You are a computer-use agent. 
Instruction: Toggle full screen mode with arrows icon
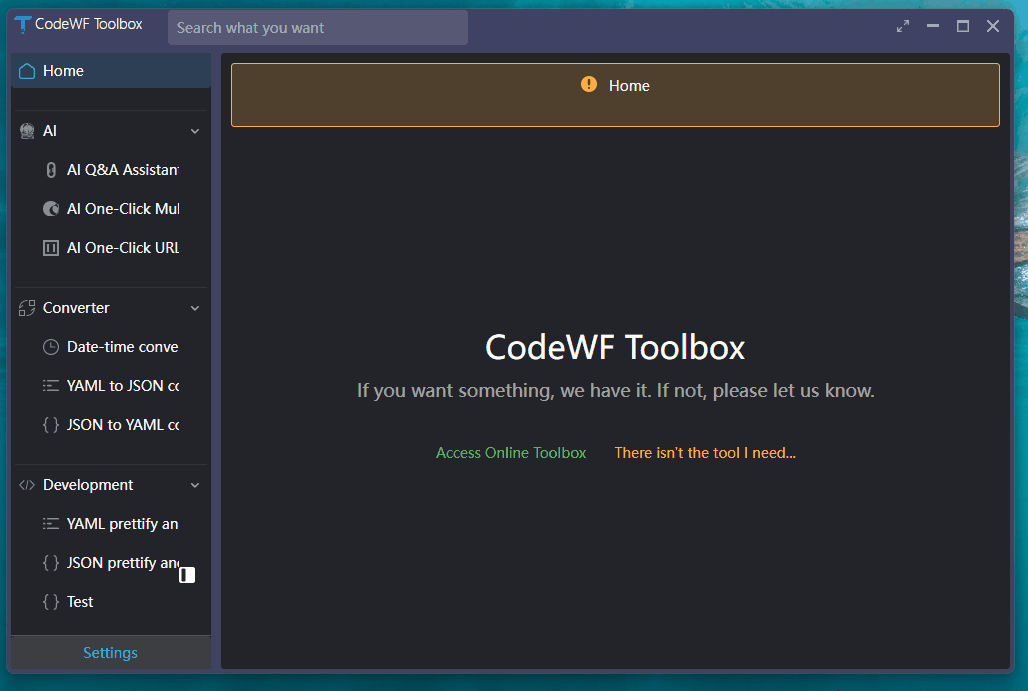903,27
